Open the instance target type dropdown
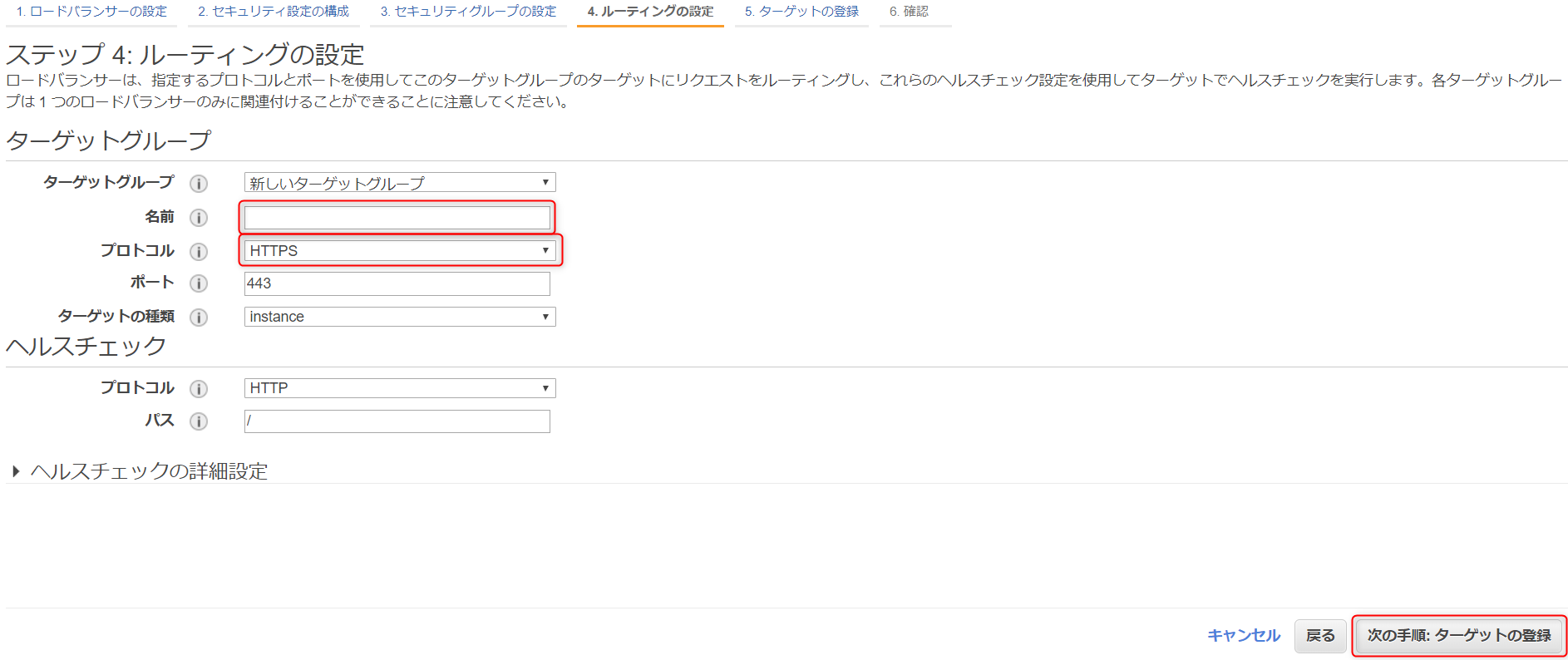 (x=400, y=317)
